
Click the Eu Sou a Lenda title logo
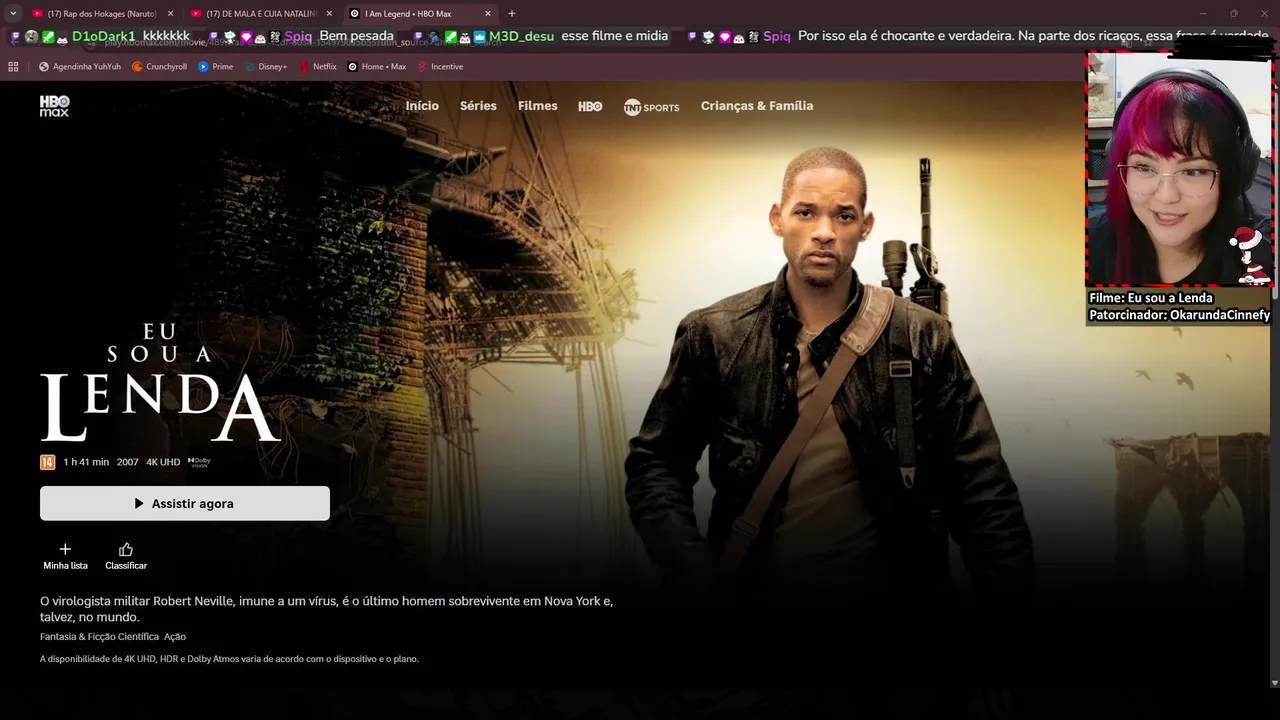[160, 383]
